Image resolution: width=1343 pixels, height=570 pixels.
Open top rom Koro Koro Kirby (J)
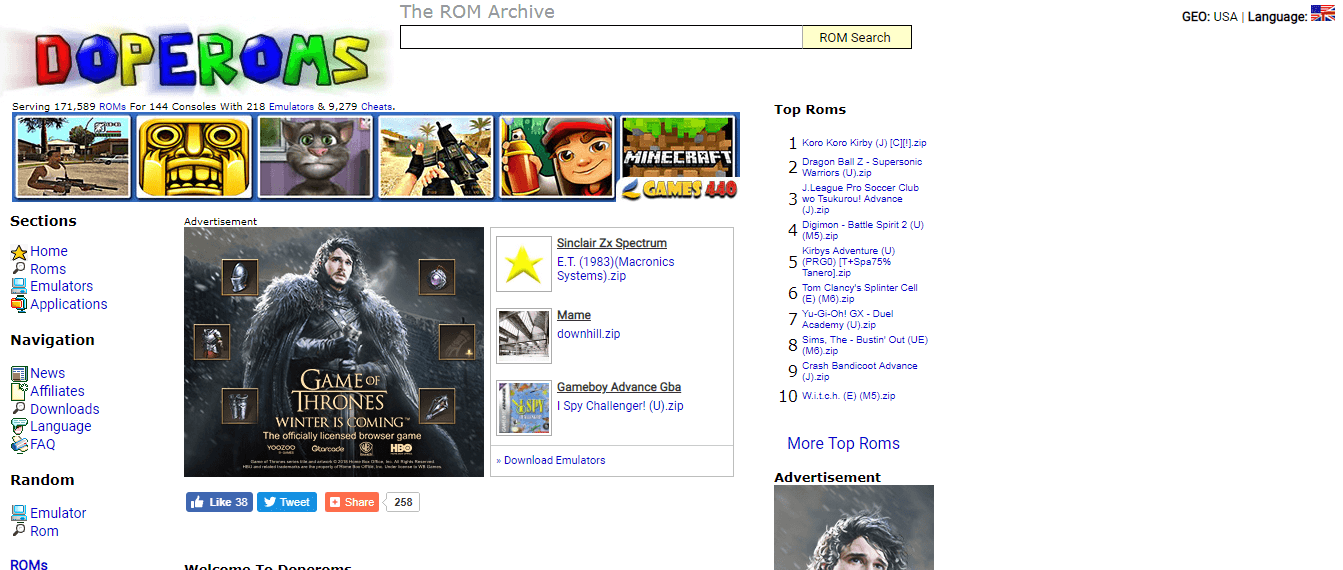(864, 143)
